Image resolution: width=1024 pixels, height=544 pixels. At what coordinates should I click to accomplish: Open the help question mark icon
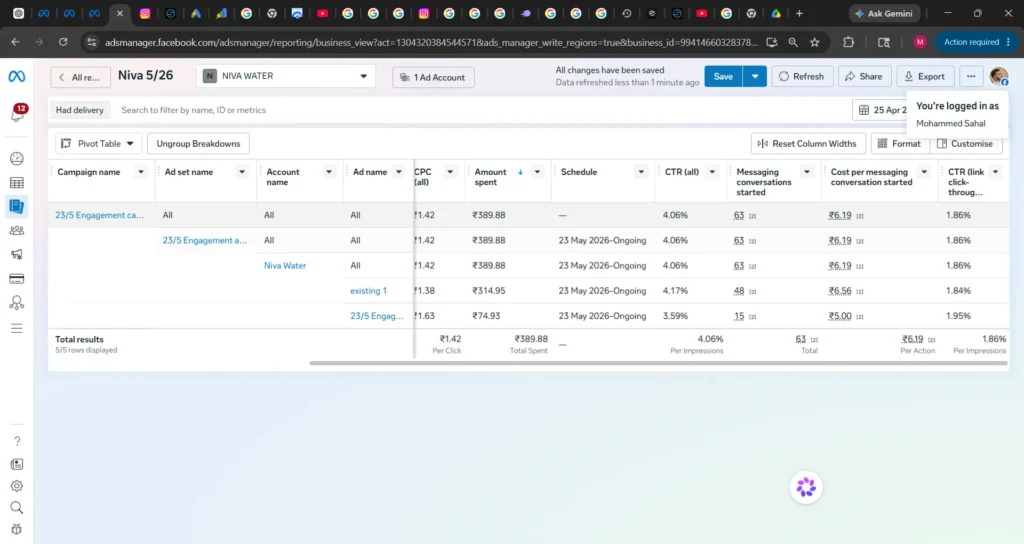coord(17,441)
